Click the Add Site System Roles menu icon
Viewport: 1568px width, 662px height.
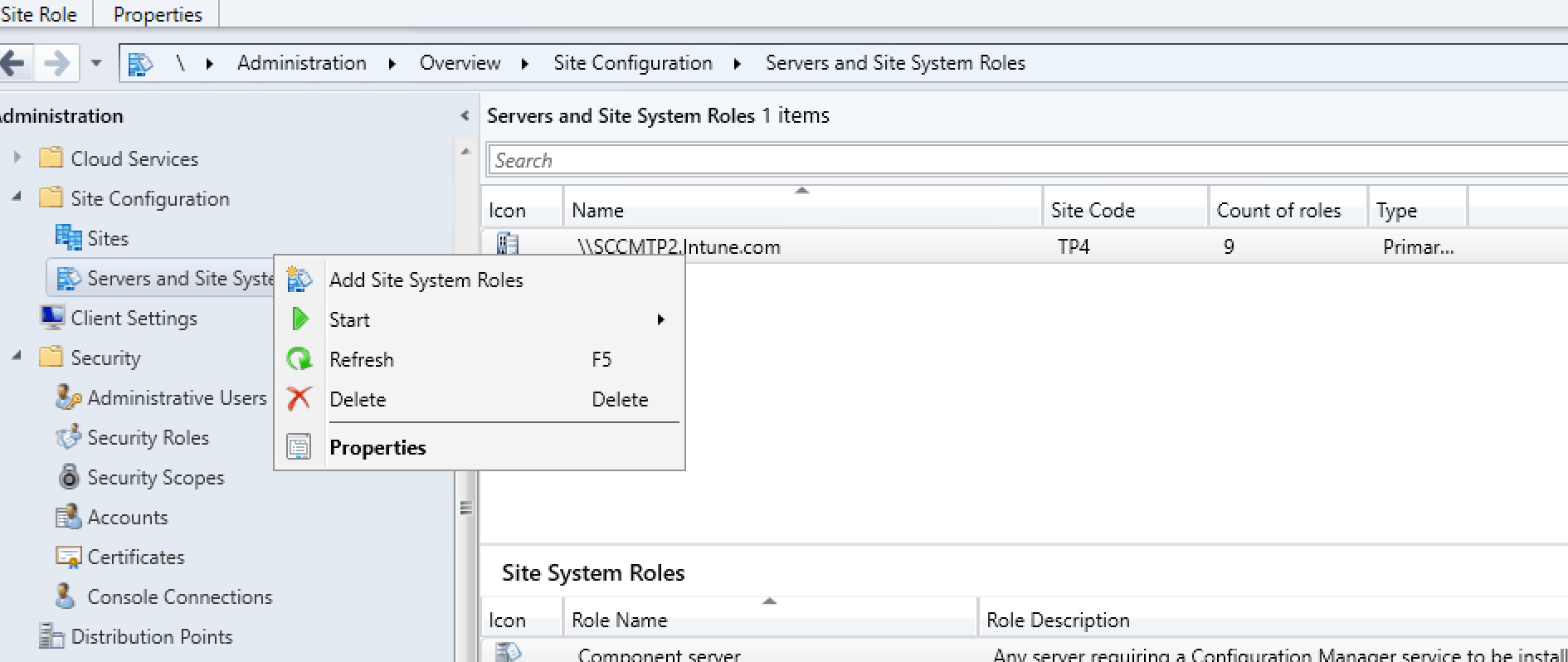[x=299, y=280]
